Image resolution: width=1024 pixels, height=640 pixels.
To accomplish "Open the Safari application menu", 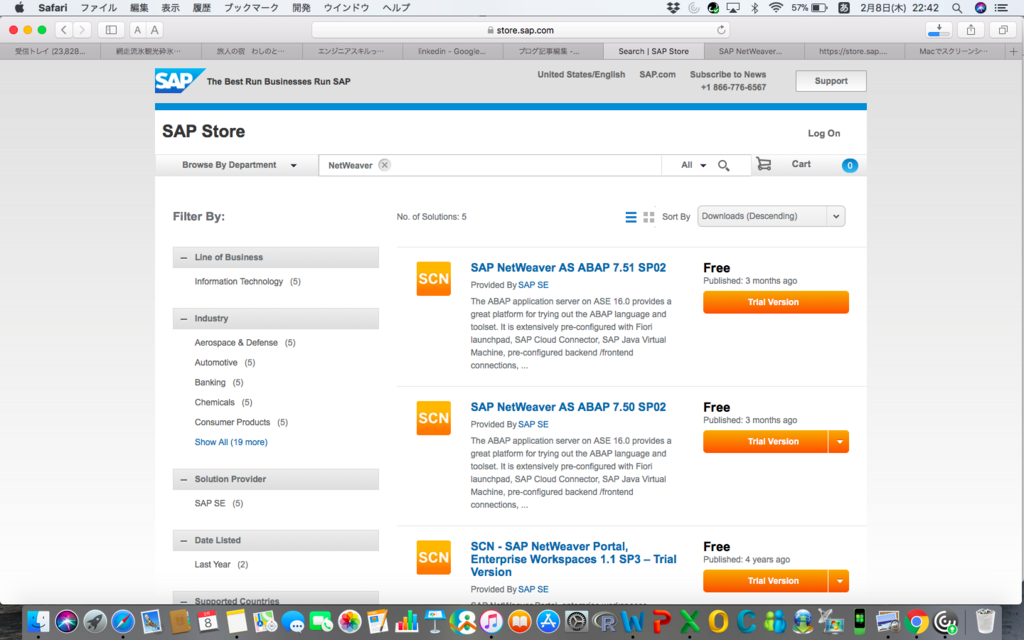I will tap(52, 8).
